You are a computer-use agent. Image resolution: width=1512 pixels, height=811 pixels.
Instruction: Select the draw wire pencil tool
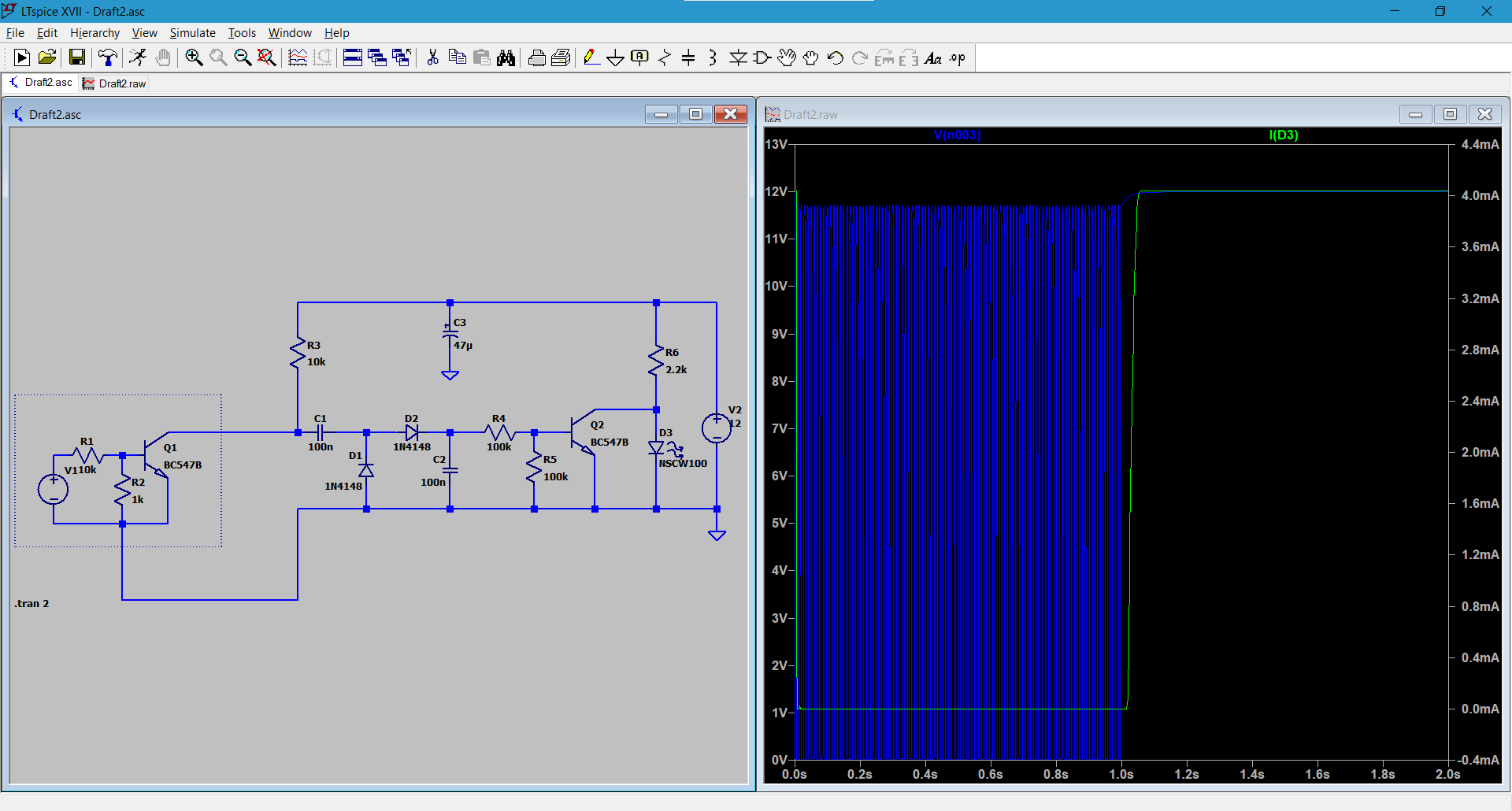point(591,57)
